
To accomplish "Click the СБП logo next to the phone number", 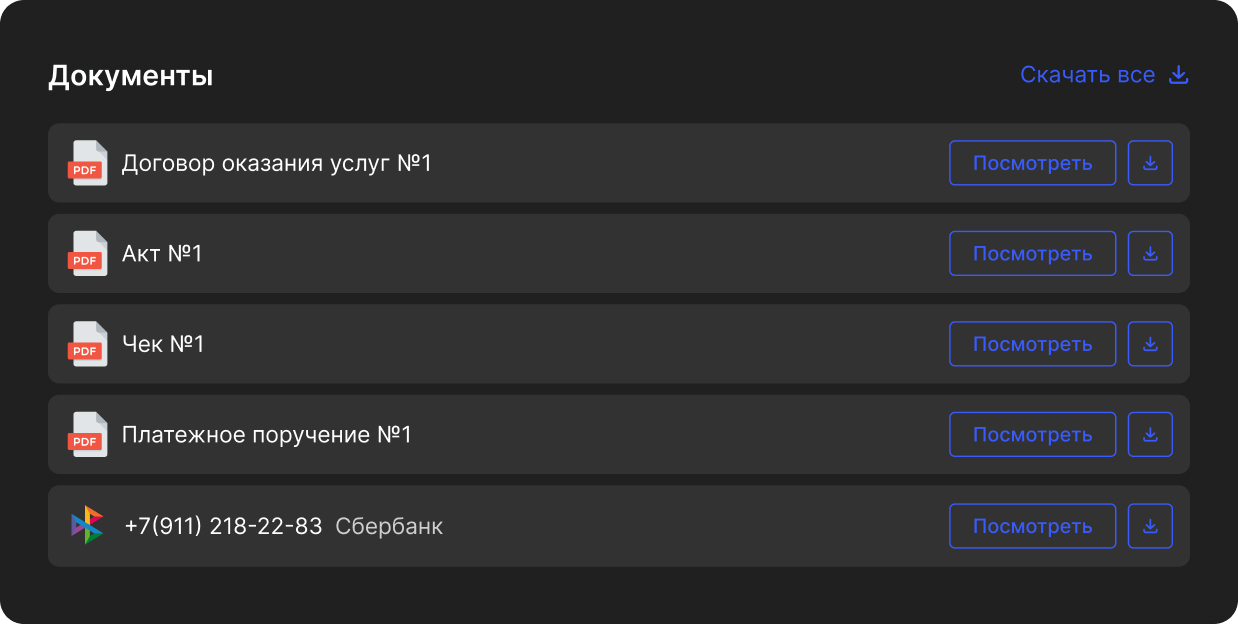I will [88, 525].
